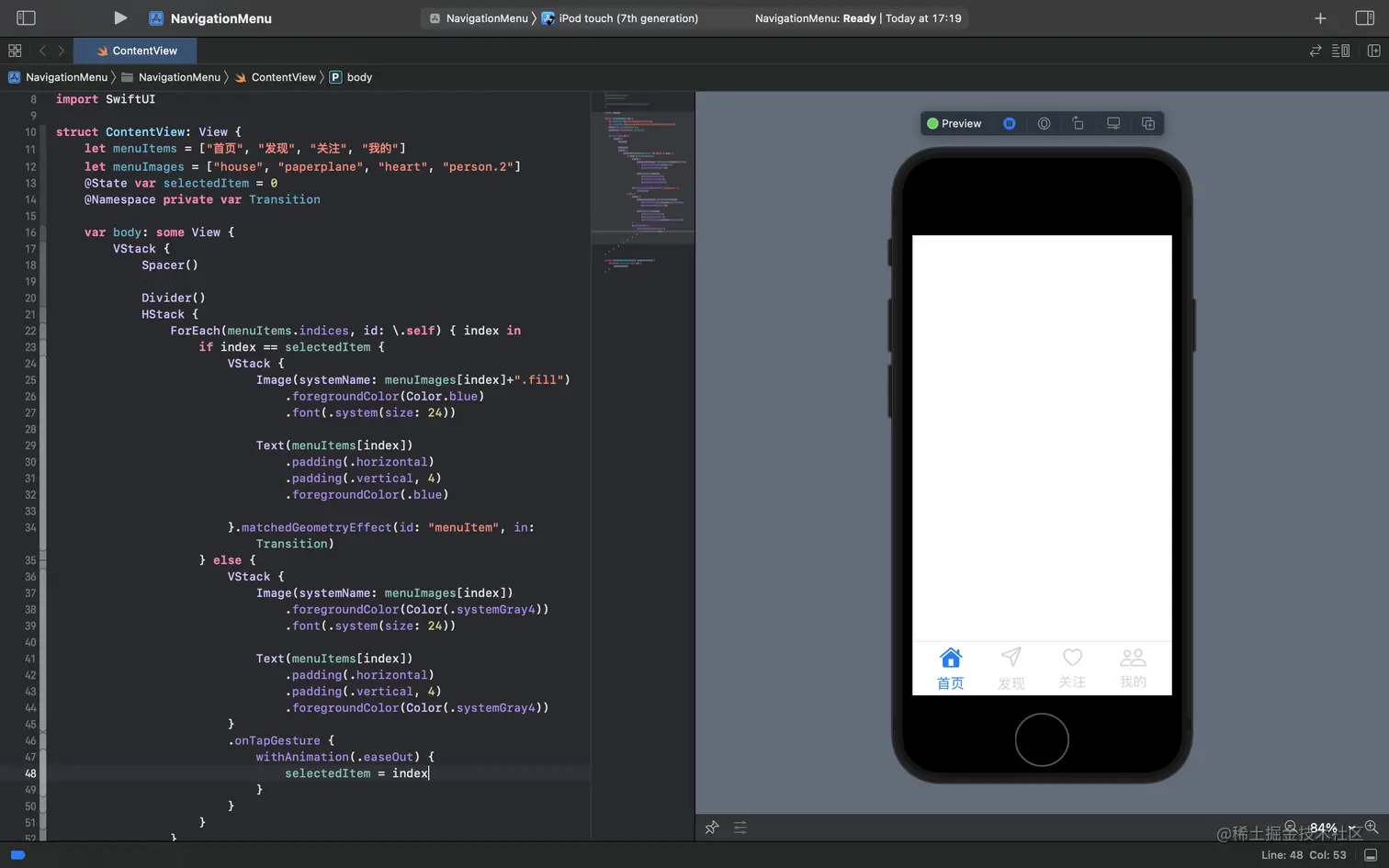Rotate the preview device
Image resolution: width=1389 pixels, height=868 pixels.
click(1078, 123)
